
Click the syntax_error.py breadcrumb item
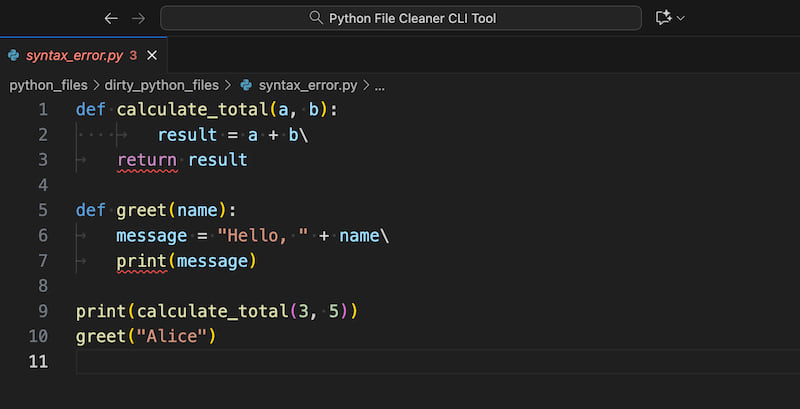coord(308,86)
